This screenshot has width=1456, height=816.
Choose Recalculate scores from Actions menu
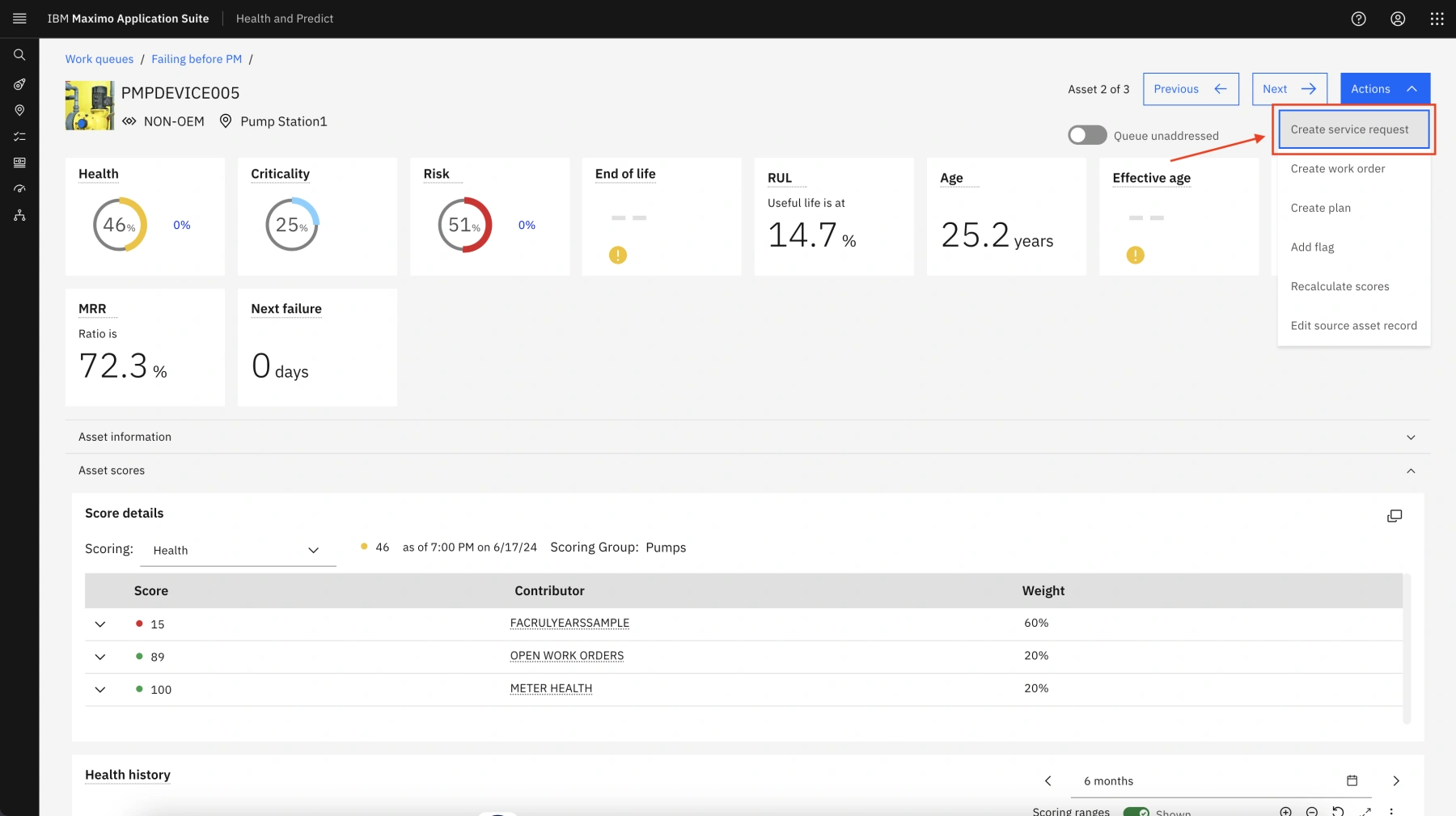tap(1354, 286)
